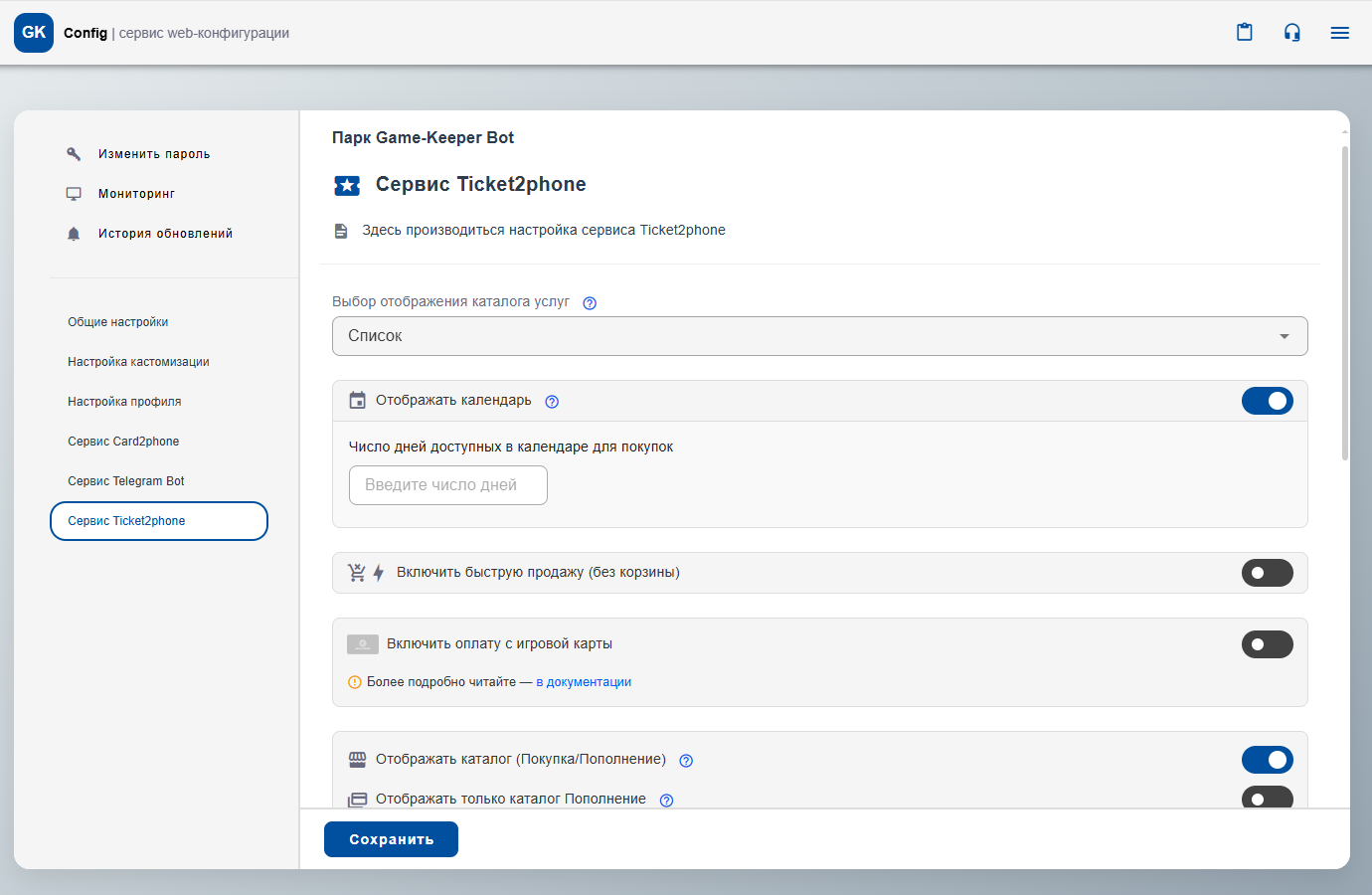Click help icon beside Отображать каталог (Покупка/Пополнение)

[x=686, y=761]
